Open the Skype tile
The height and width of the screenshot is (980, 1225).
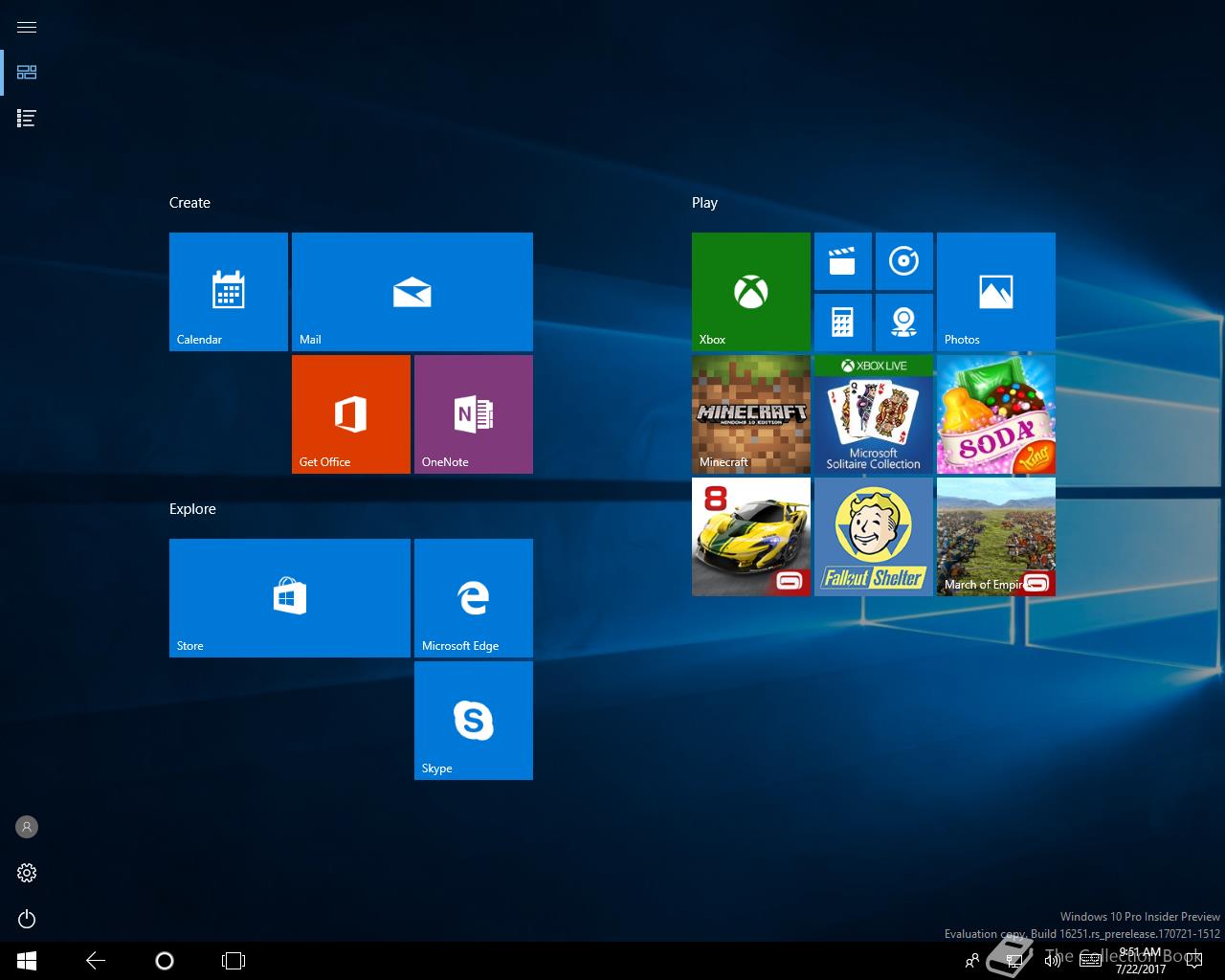[x=474, y=721]
